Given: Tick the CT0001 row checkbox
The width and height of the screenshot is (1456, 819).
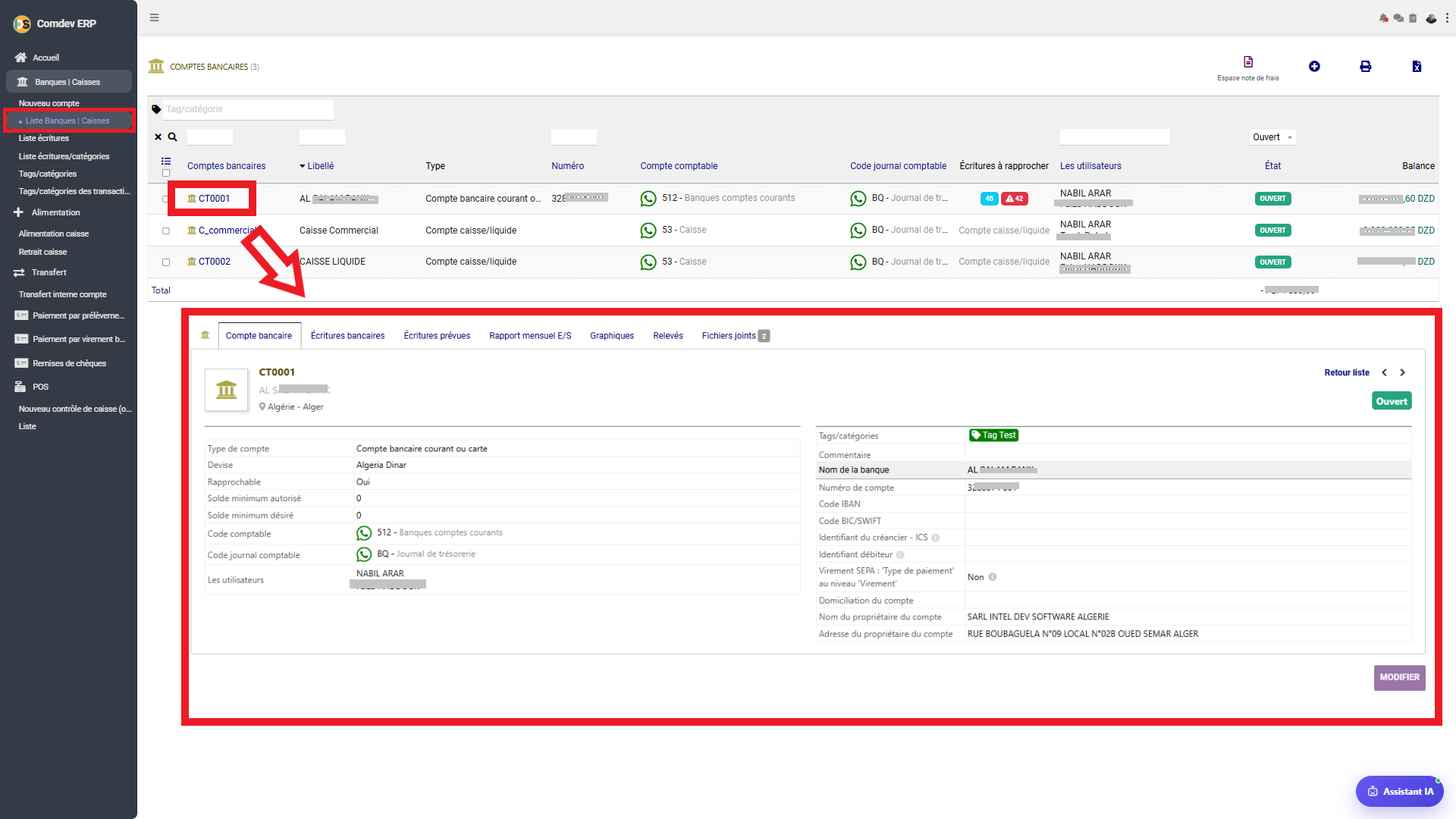Looking at the screenshot, I should (x=165, y=199).
